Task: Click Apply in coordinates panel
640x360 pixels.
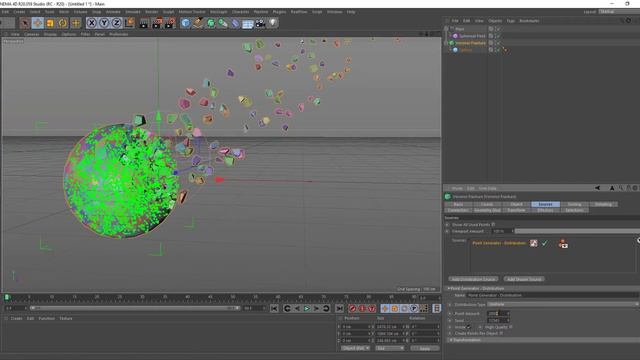Action: (x=424, y=348)
